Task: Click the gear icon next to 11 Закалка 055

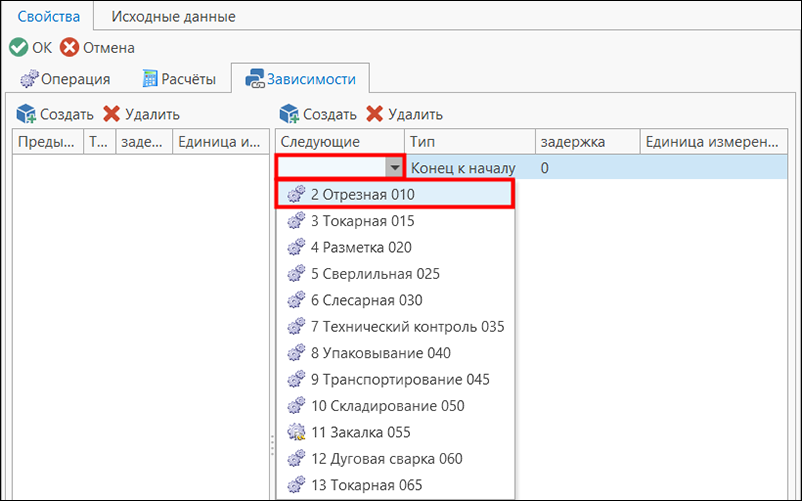Action: click(296, 432)
